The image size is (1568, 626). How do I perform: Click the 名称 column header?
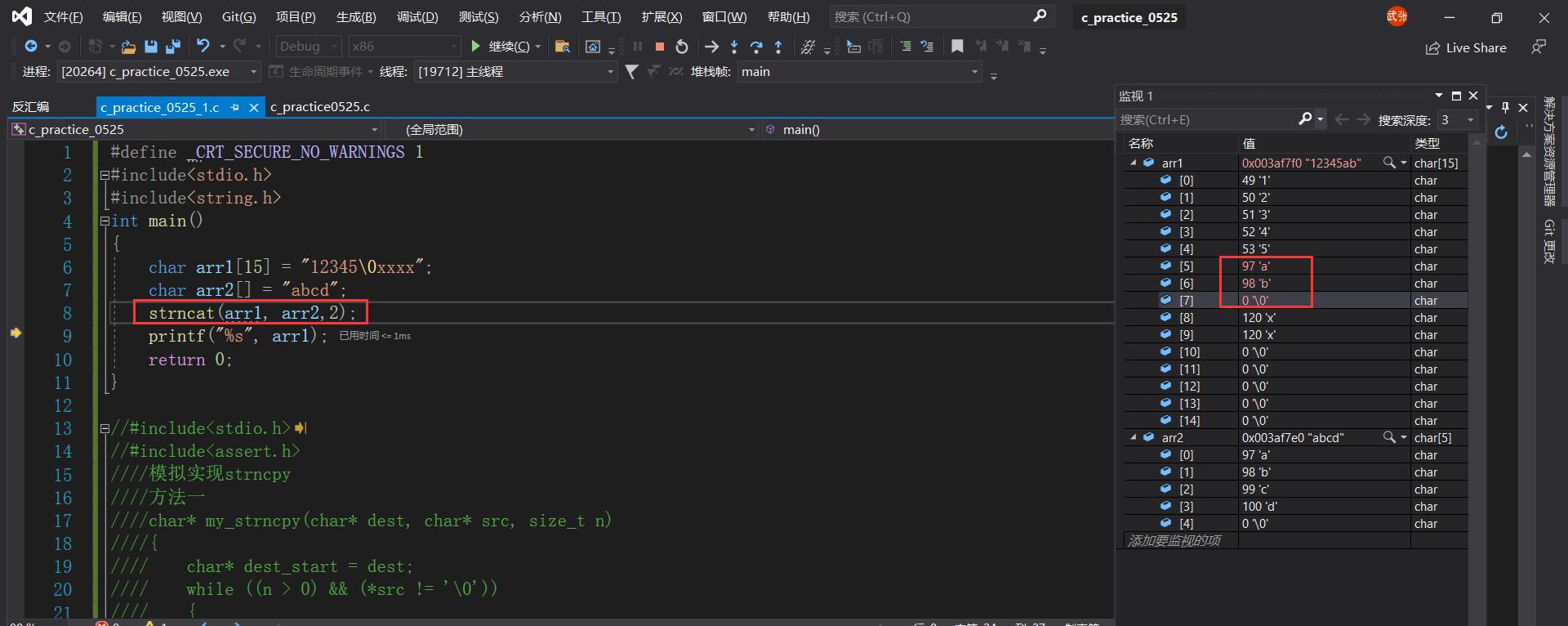point(1181,143)
